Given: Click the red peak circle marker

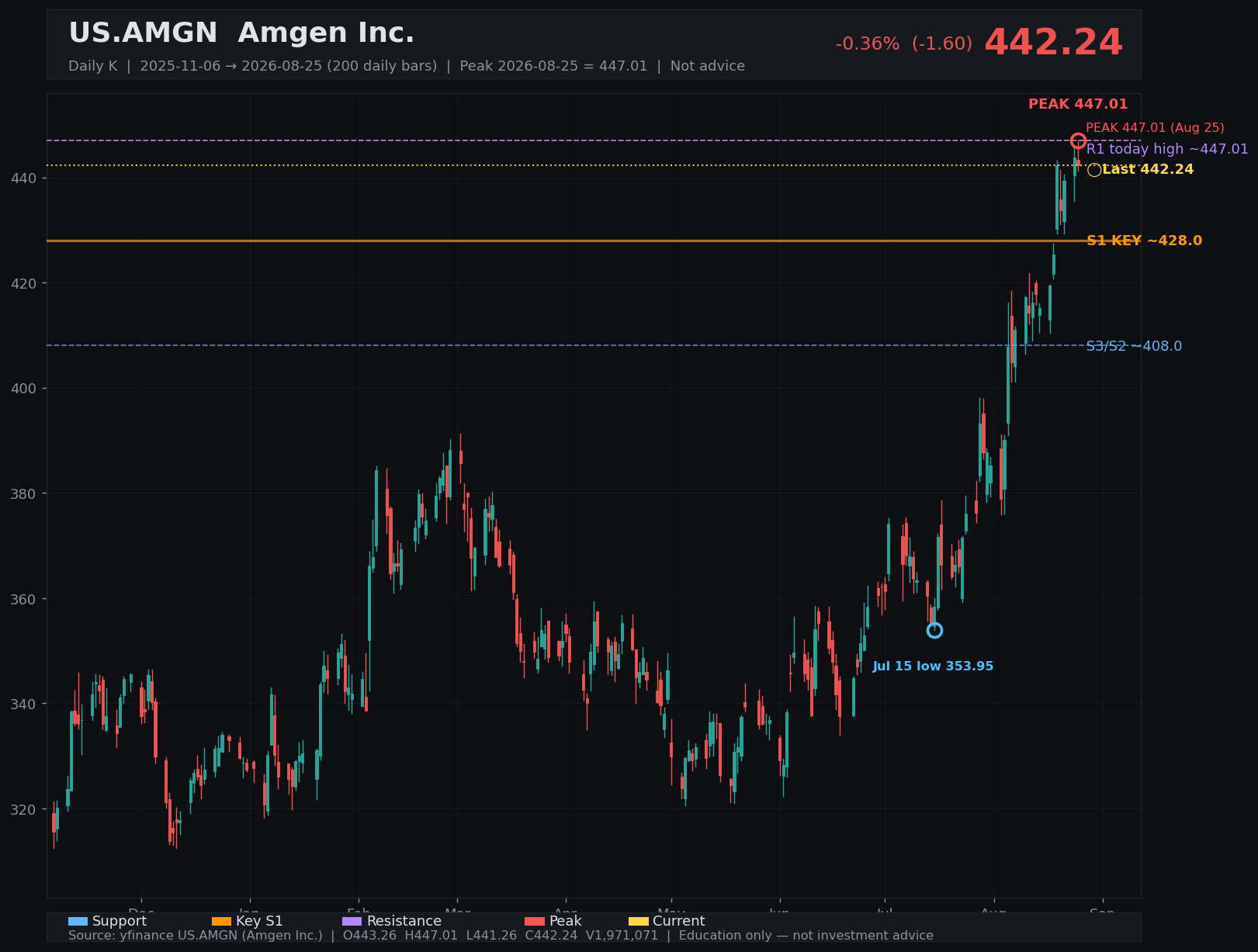Looking at the screenshot, I should (x=1078, y=140).
